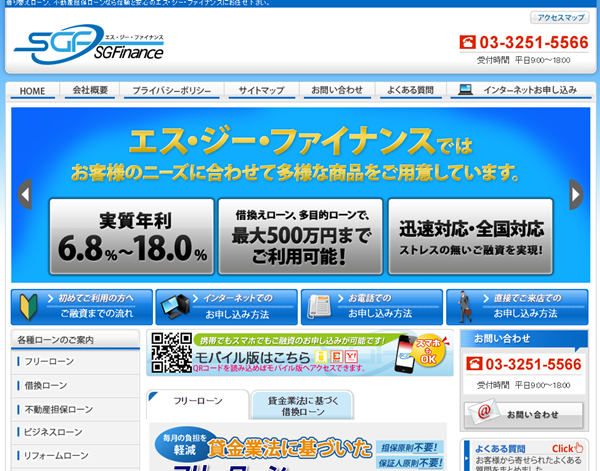Click the next slide arrow on banner
600x471 pixels.
coord(576,194)
